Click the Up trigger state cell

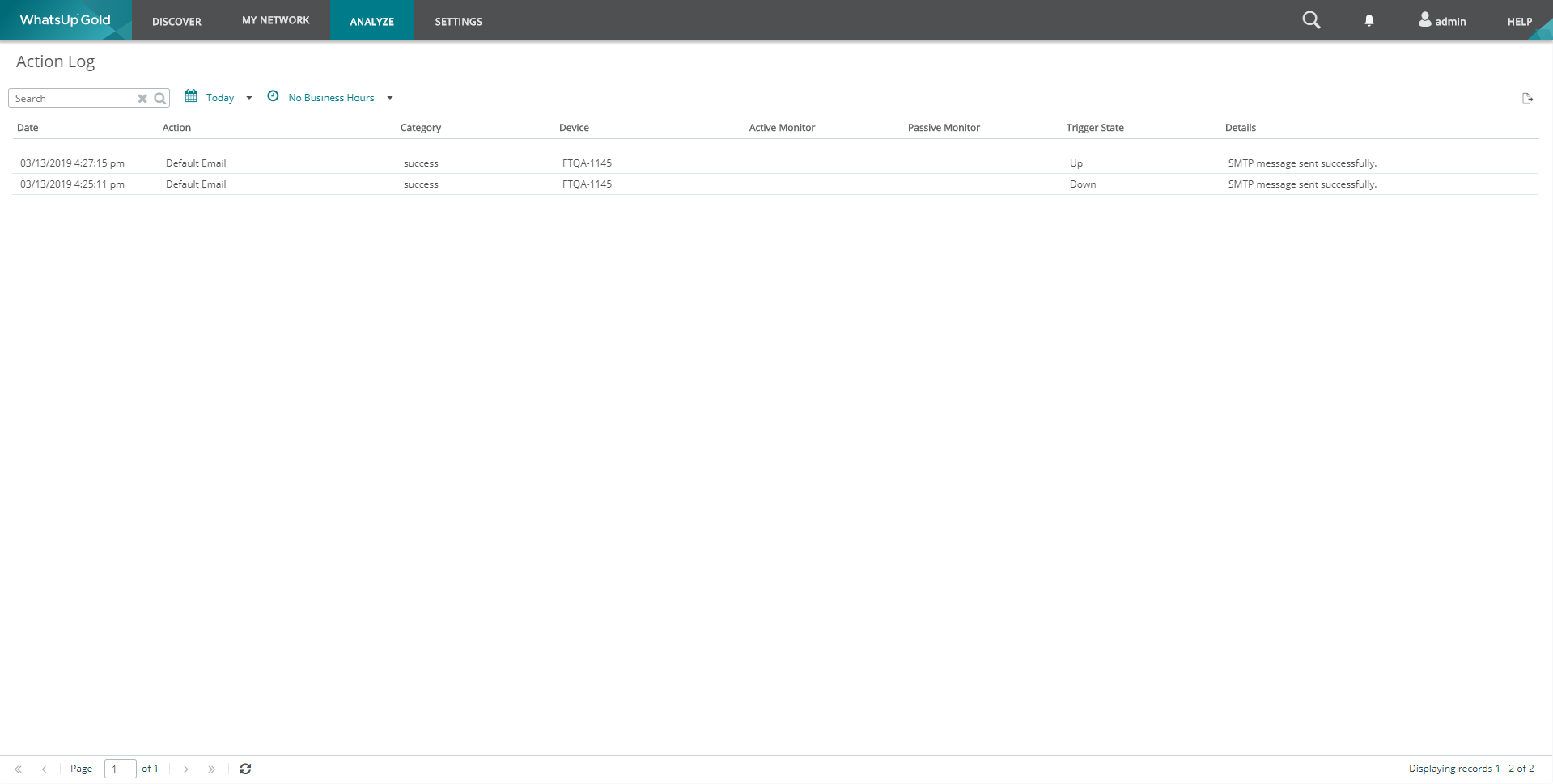[x=1076, y=163]
